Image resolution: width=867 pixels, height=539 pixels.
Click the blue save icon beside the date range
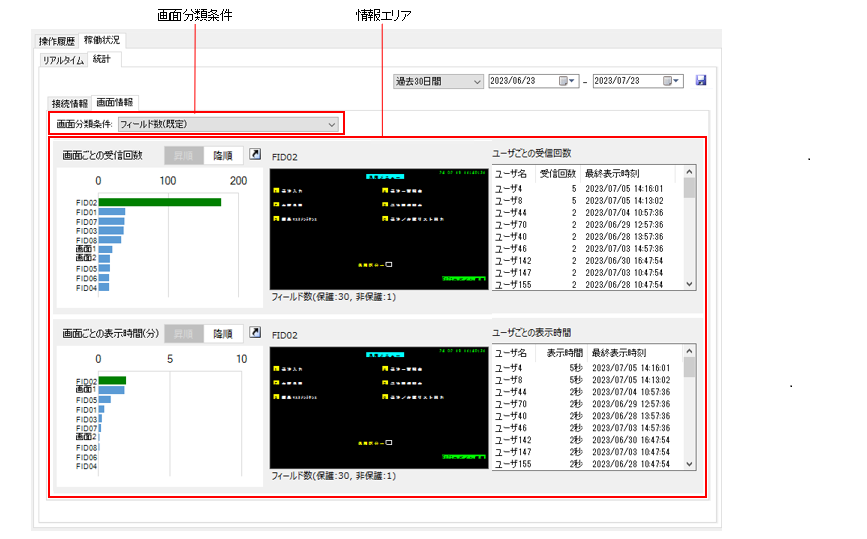coord(700,81)
